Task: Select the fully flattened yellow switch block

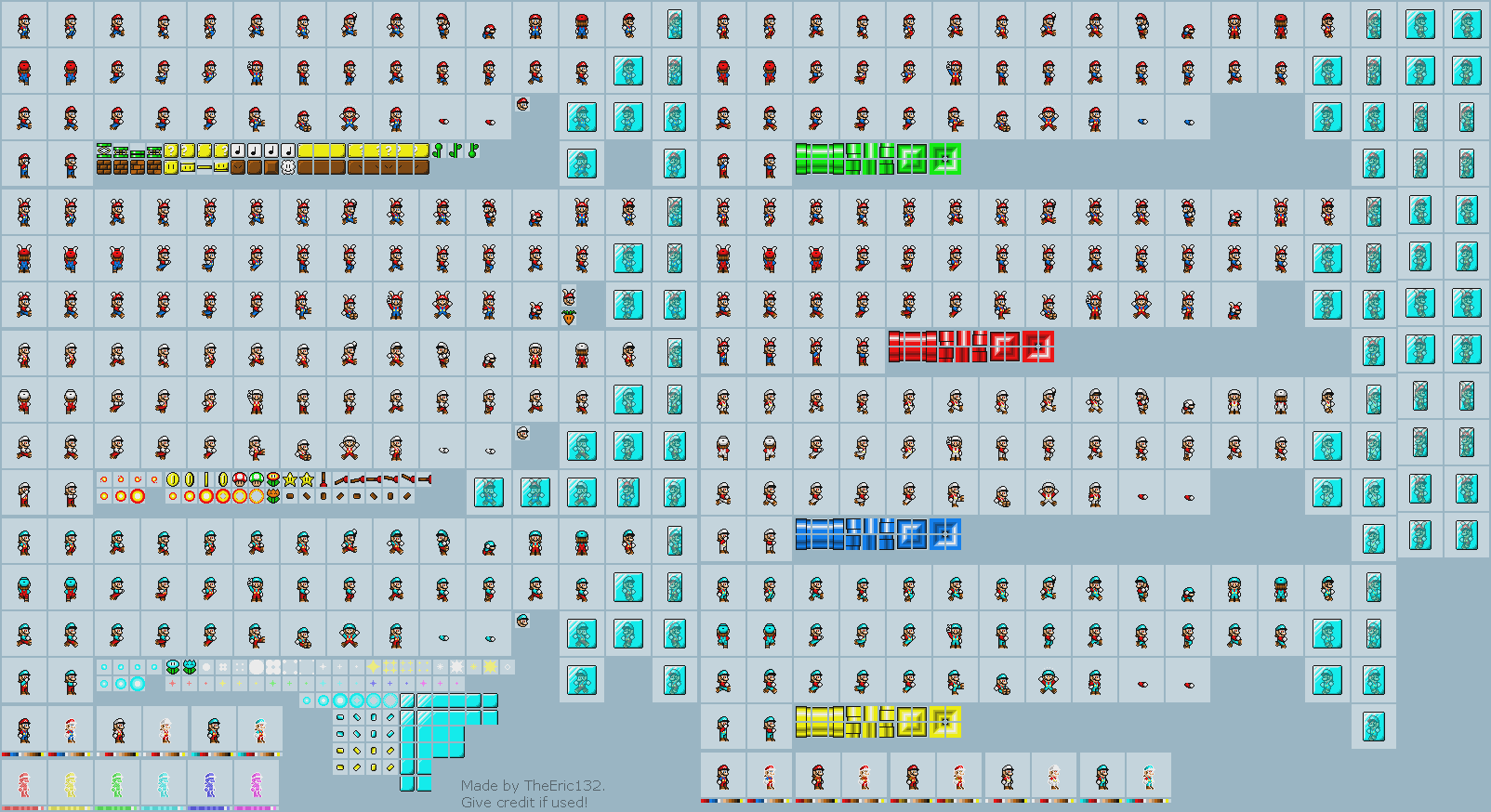Action: tap(205, 167)
